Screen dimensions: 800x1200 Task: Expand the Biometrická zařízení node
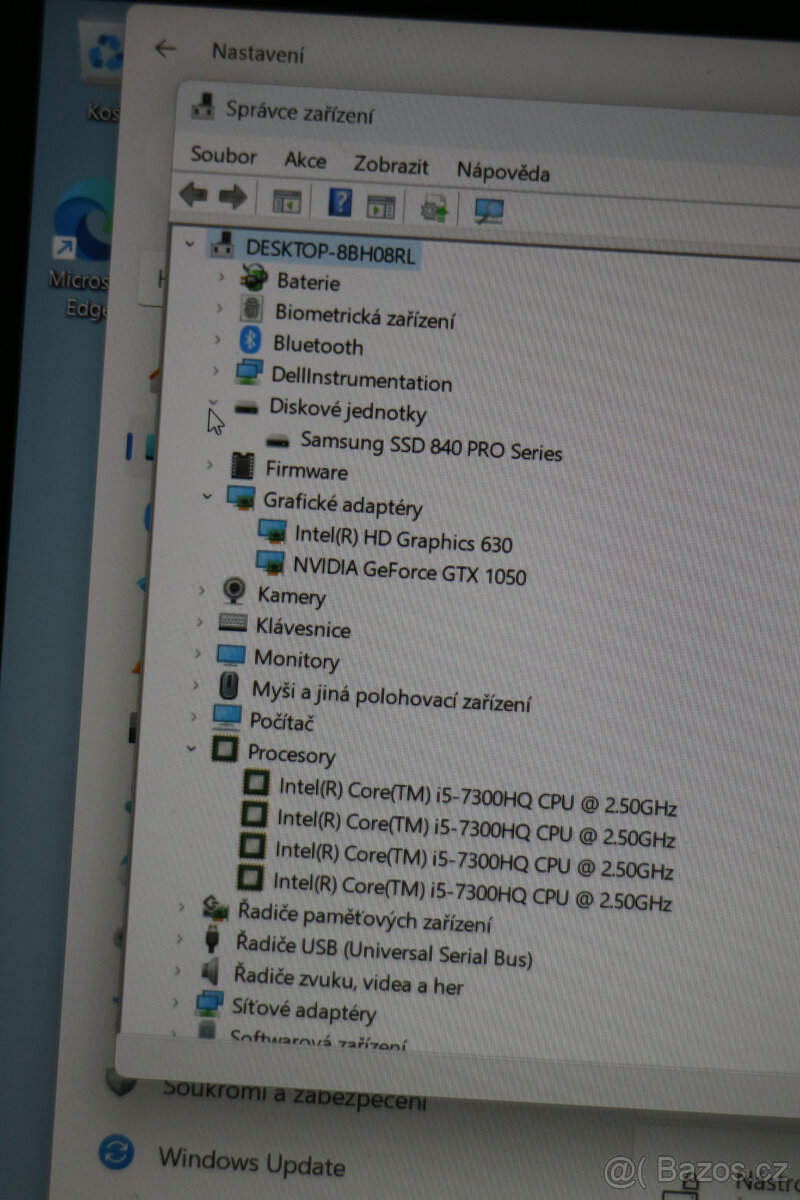point(219,308)
